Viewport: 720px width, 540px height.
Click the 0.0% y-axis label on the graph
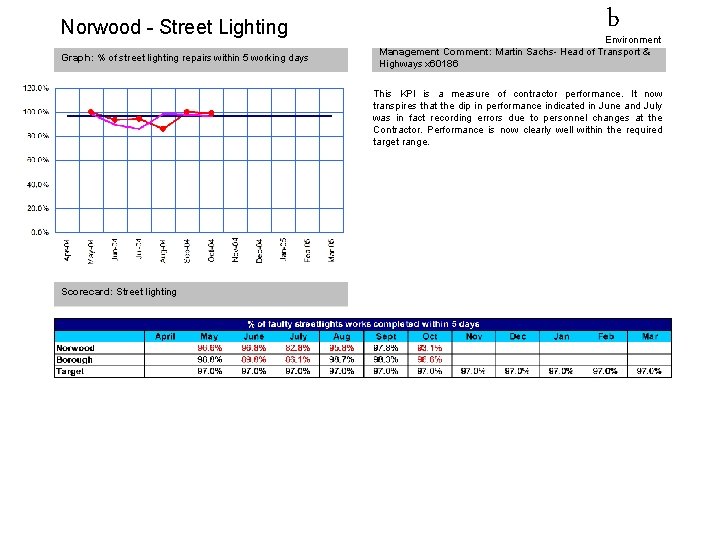[39, 232]
